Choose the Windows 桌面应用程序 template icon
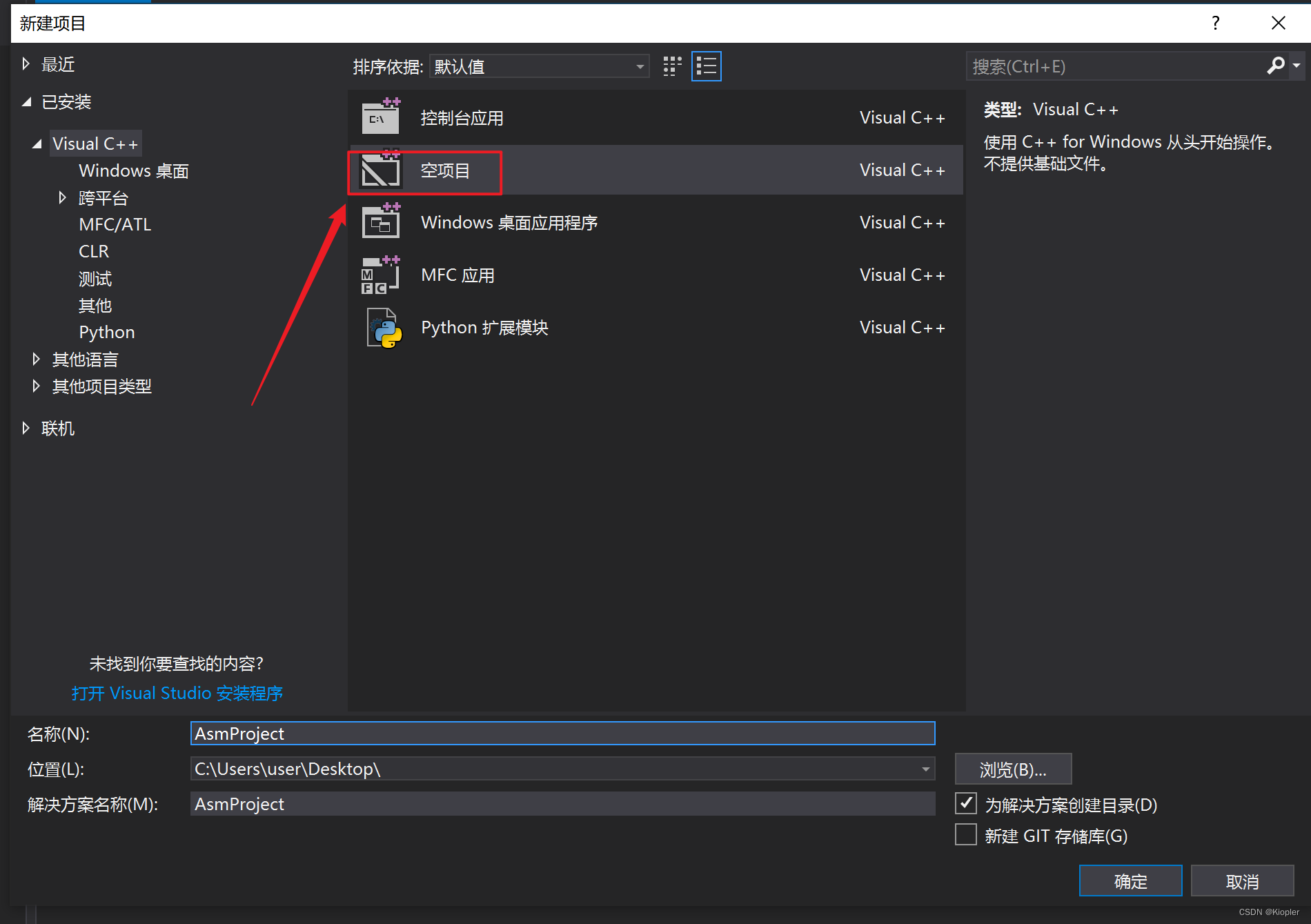The height and width of the screenshot is (924, 1311). (x=381, y=222)
